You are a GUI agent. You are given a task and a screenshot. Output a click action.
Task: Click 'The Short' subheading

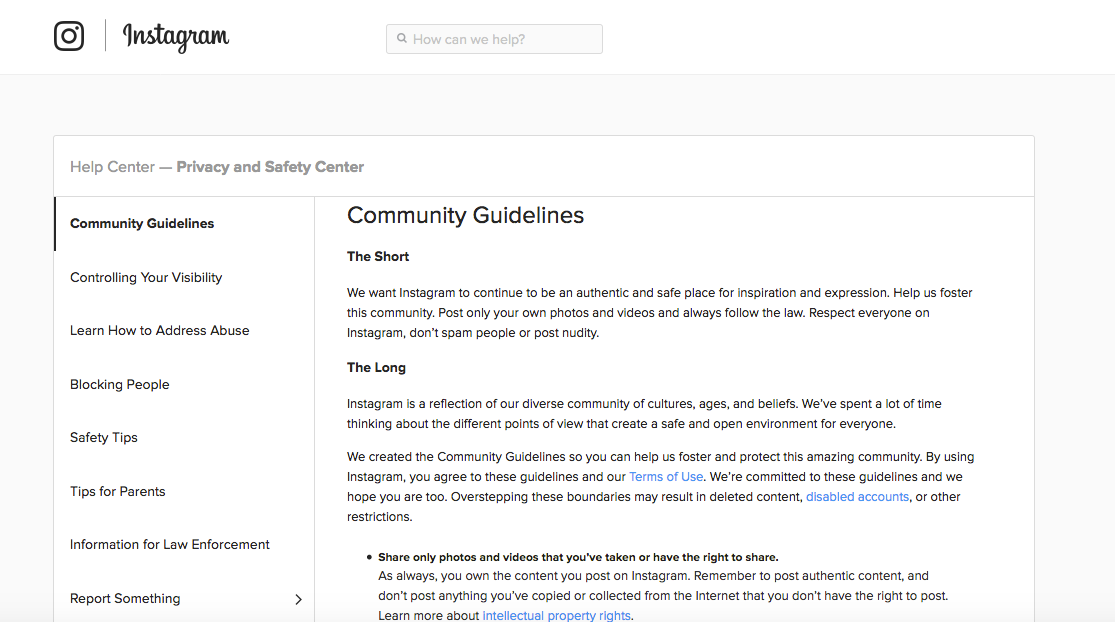tap(378, 257)
